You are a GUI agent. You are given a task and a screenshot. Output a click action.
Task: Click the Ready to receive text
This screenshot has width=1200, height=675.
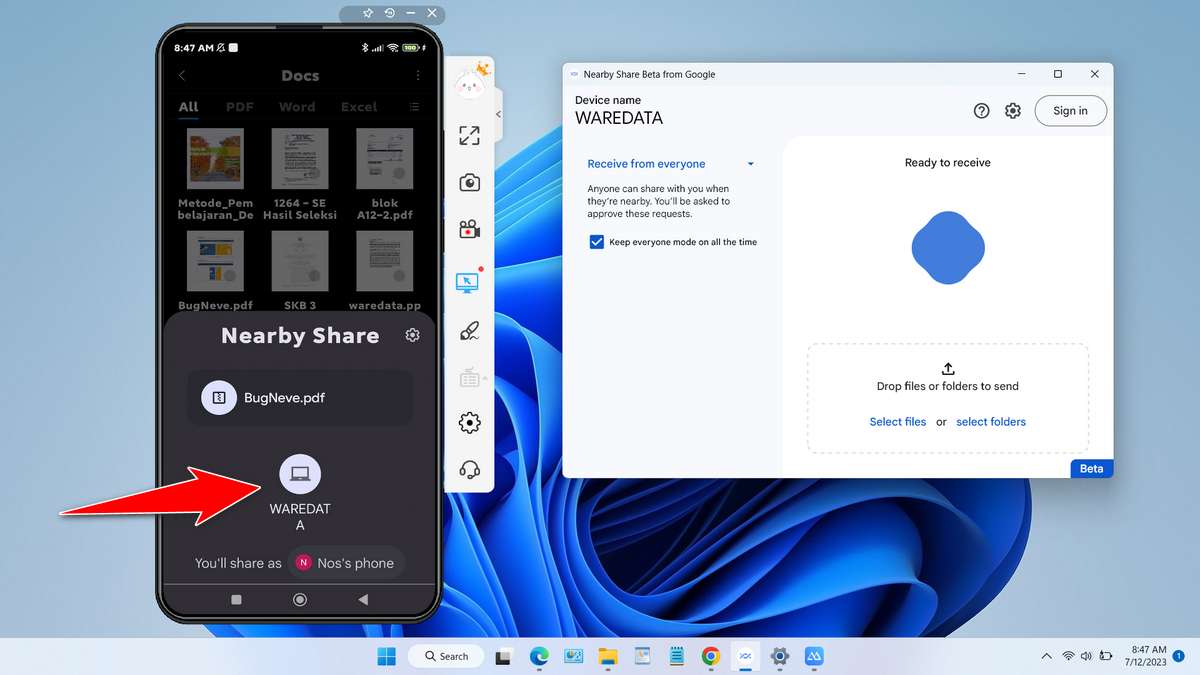coord(948,163)
